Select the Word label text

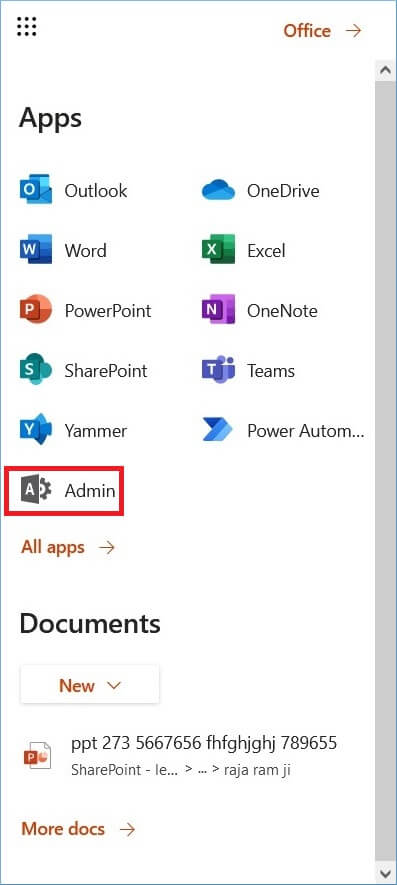[x=85, y=251]
